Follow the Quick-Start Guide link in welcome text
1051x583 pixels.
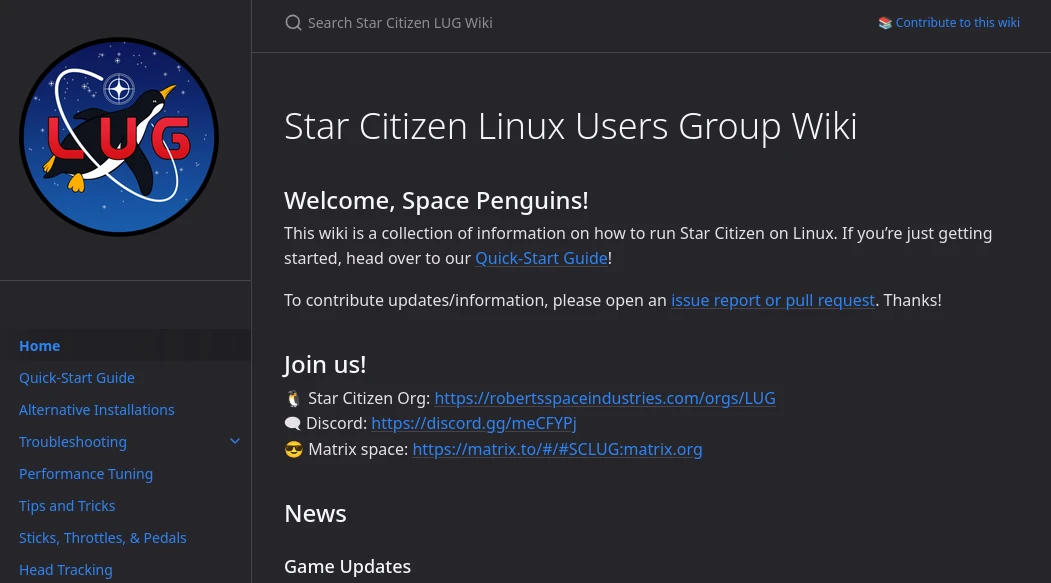pos(541,258)
